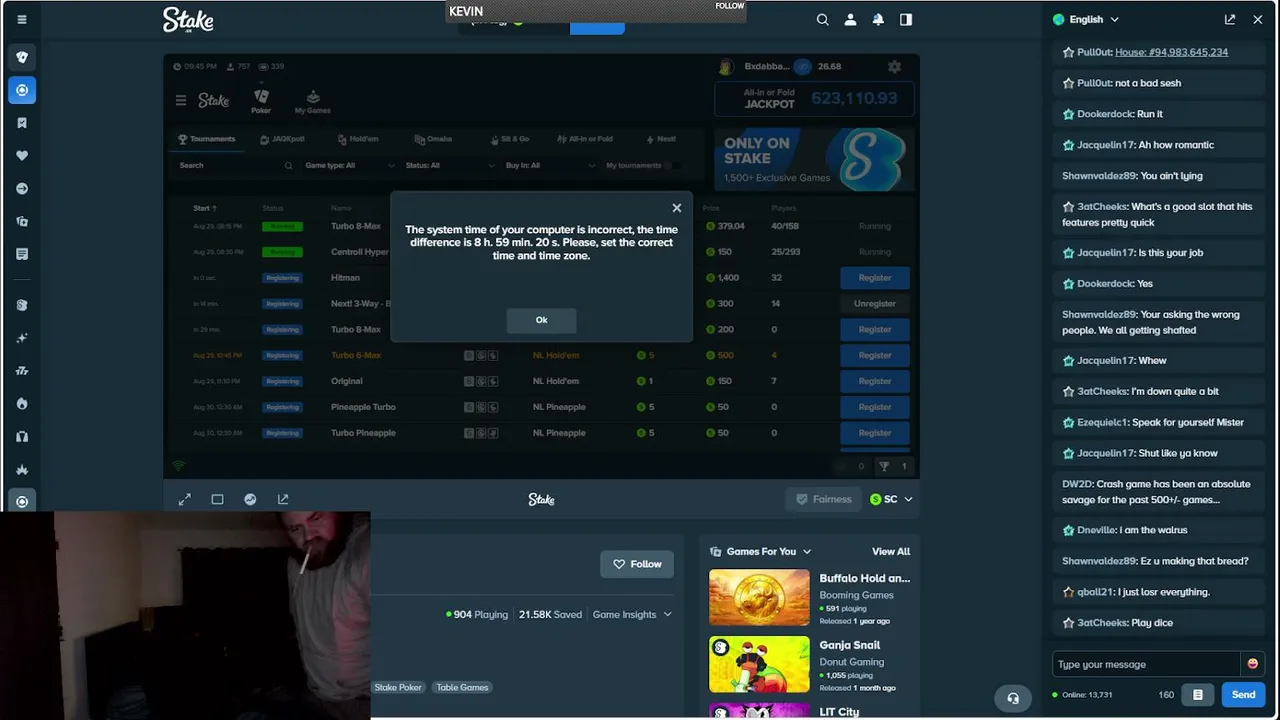The image size is (1280, 720).
Task: Unregister from the Next! 3-Way tournament
Action: click(874, 304)
